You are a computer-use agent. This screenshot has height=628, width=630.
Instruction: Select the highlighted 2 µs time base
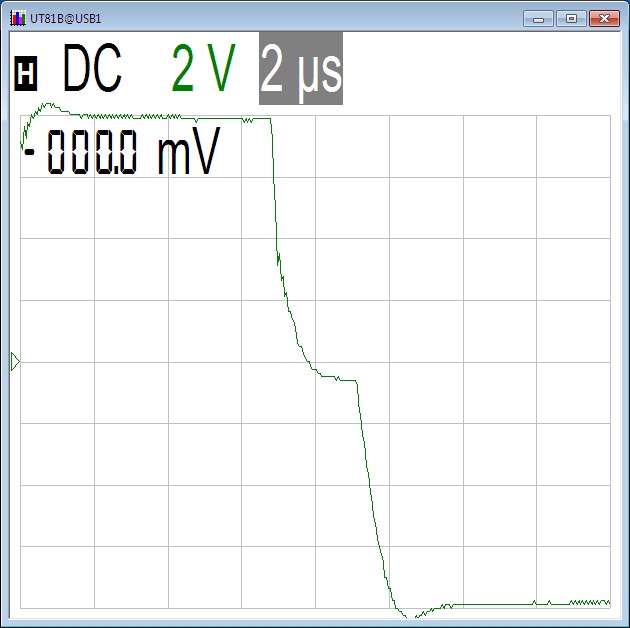pyautogui.click(x=300, y=70)
